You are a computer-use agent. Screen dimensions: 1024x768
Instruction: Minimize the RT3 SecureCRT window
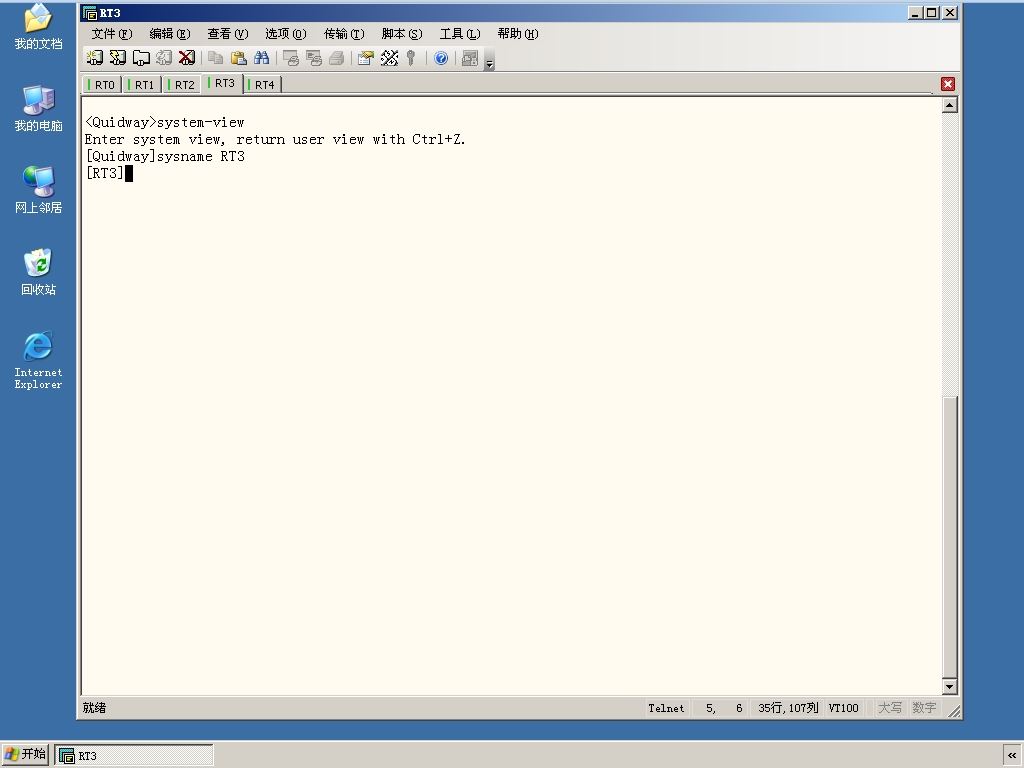click(x=915, y=12)
